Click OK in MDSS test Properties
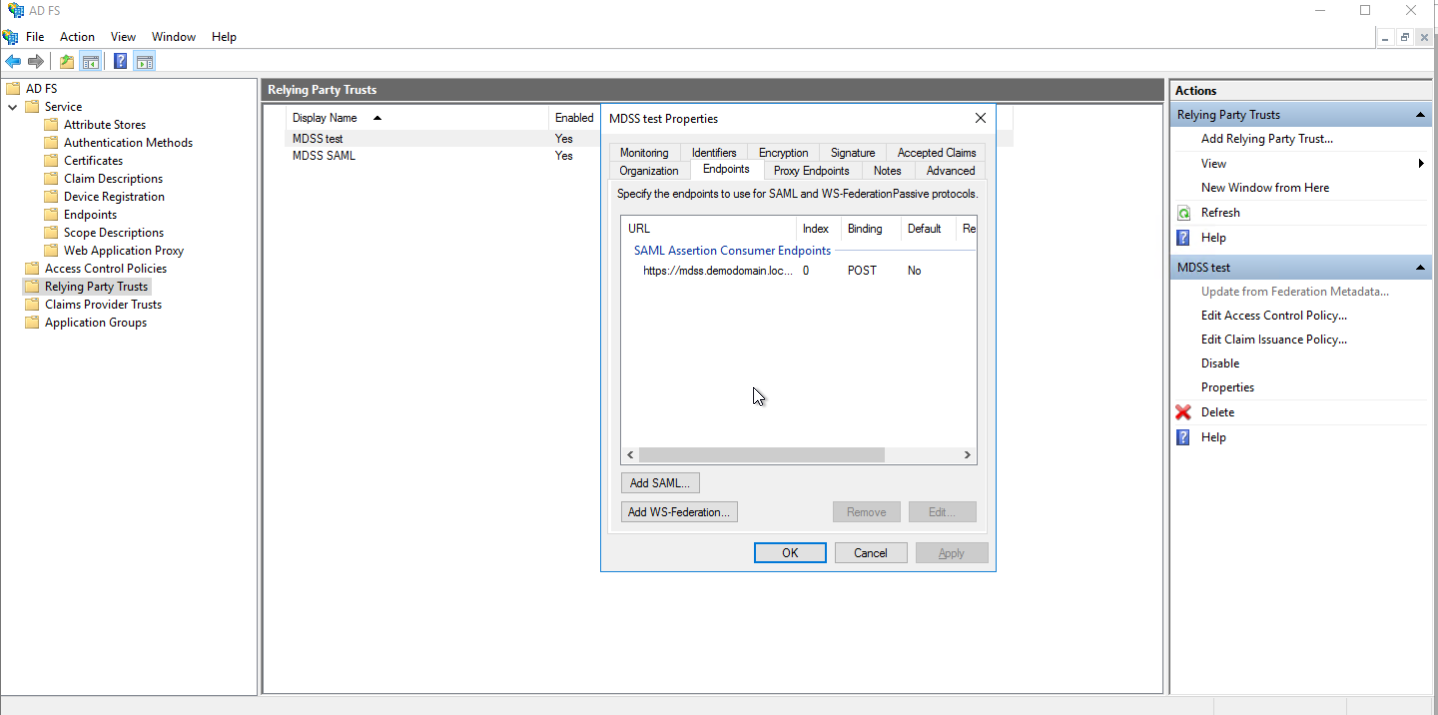 coord(790,553)
